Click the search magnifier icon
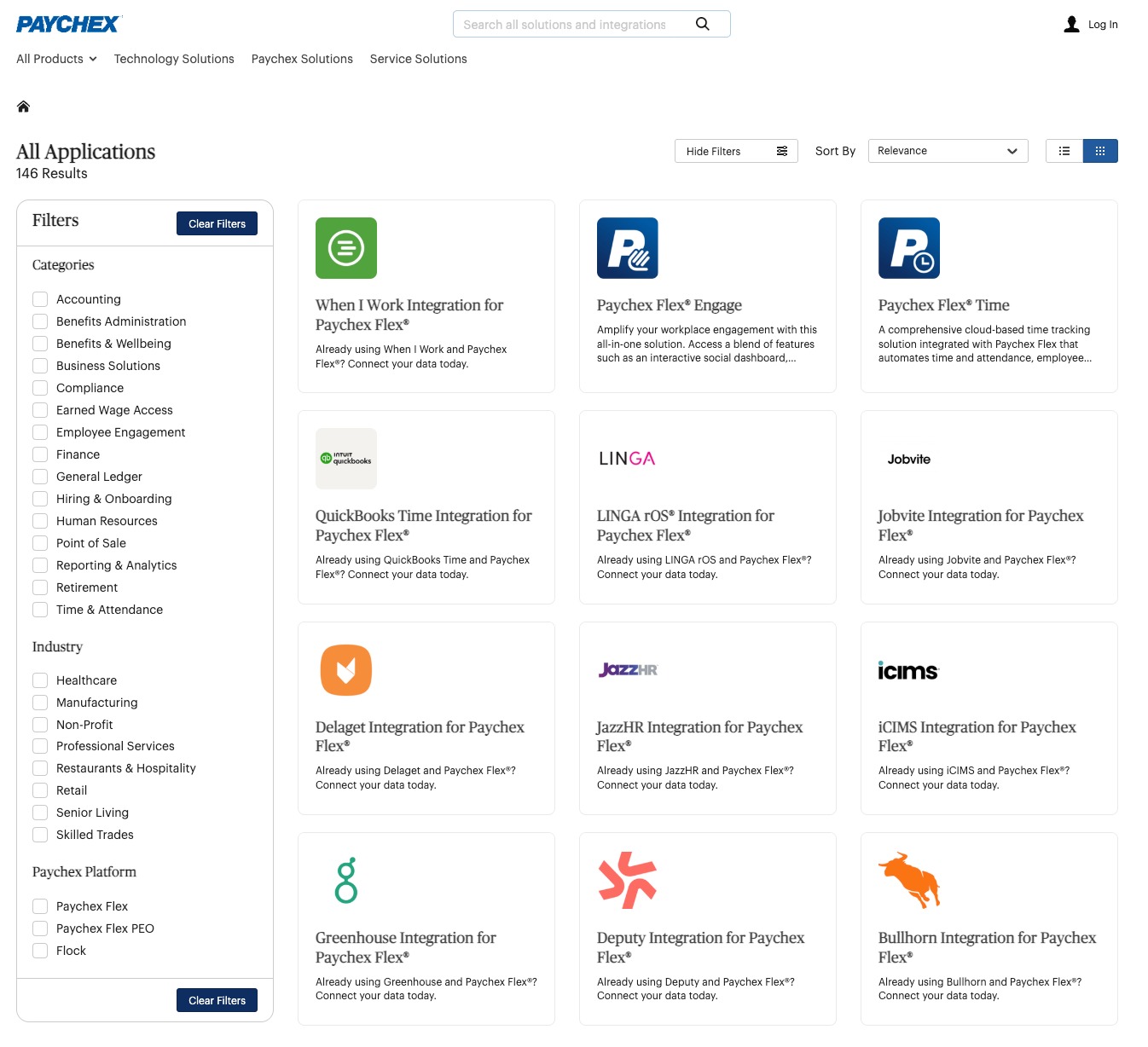 (702, 24)
